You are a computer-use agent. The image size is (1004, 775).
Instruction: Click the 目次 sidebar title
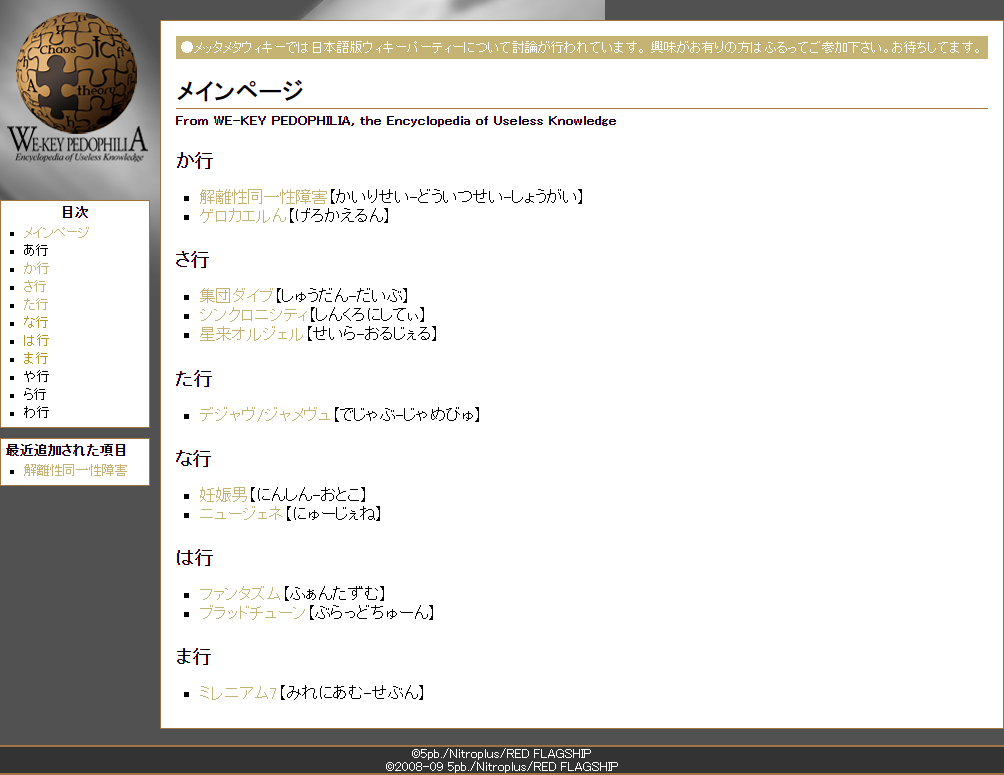[x=75, y=212]
